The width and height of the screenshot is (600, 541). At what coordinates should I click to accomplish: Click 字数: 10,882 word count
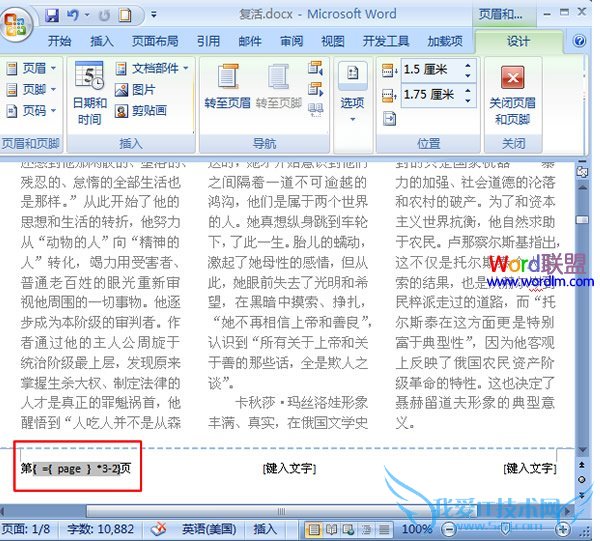[x=100, y=529]
